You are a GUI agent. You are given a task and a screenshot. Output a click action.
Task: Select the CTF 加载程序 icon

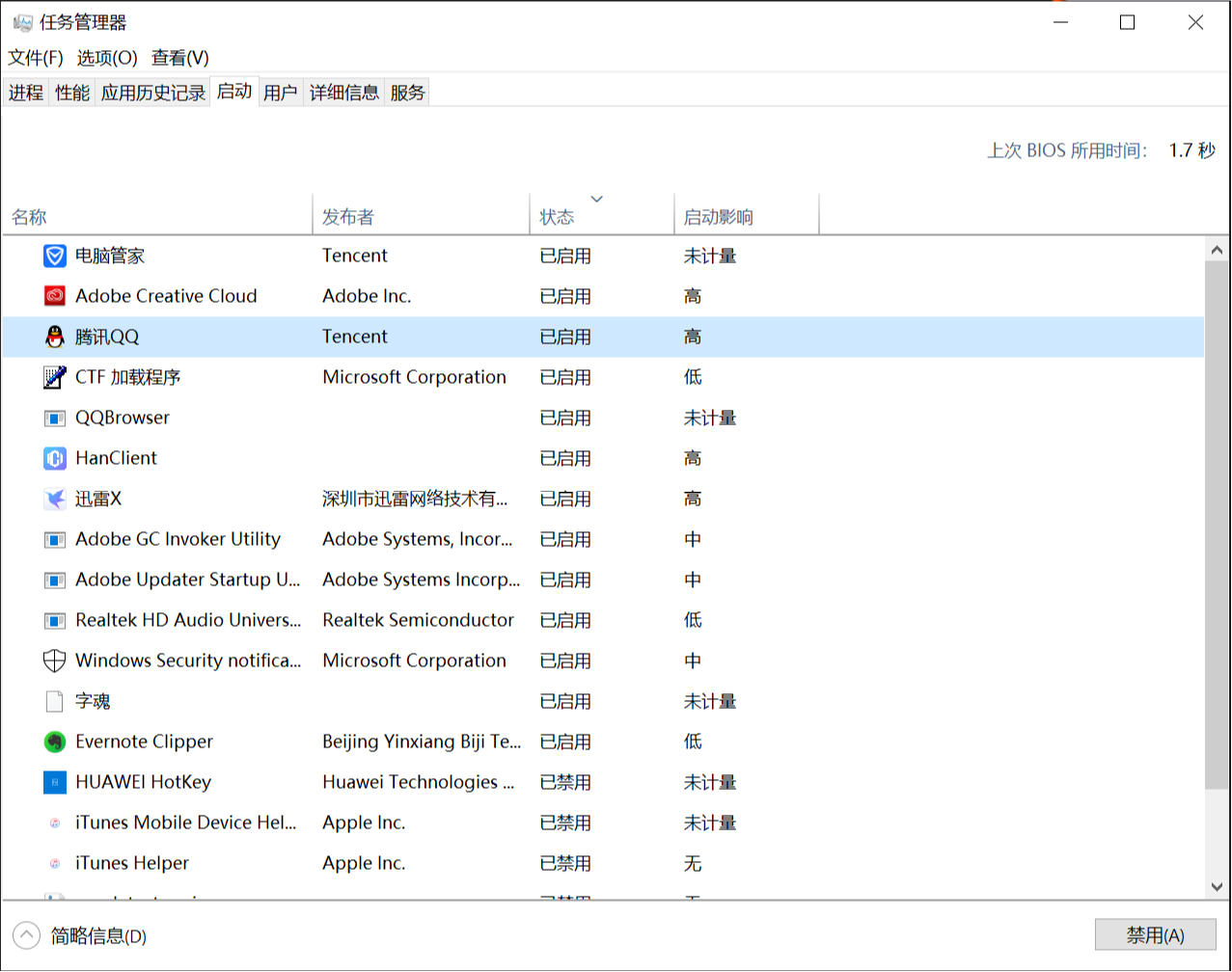55,377
